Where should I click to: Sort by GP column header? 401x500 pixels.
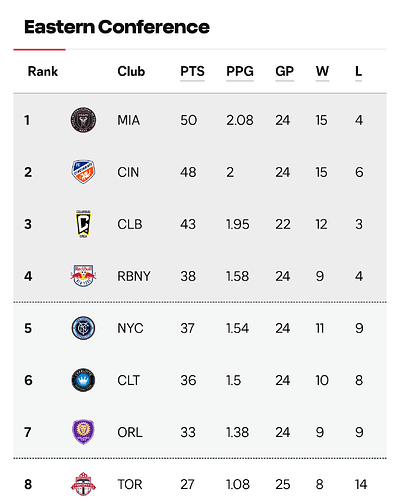point(285,71)
